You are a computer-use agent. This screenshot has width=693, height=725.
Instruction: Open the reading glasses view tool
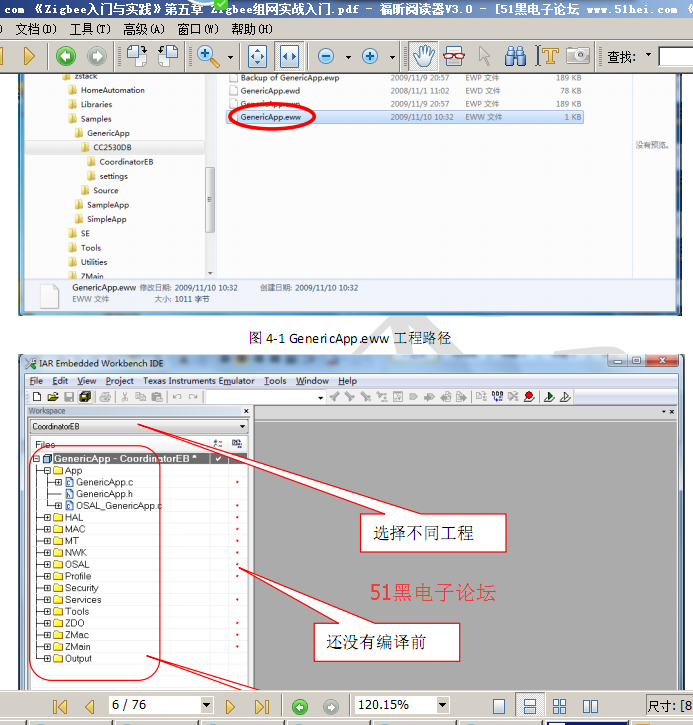pyautogui.click(x=454, y=56)
